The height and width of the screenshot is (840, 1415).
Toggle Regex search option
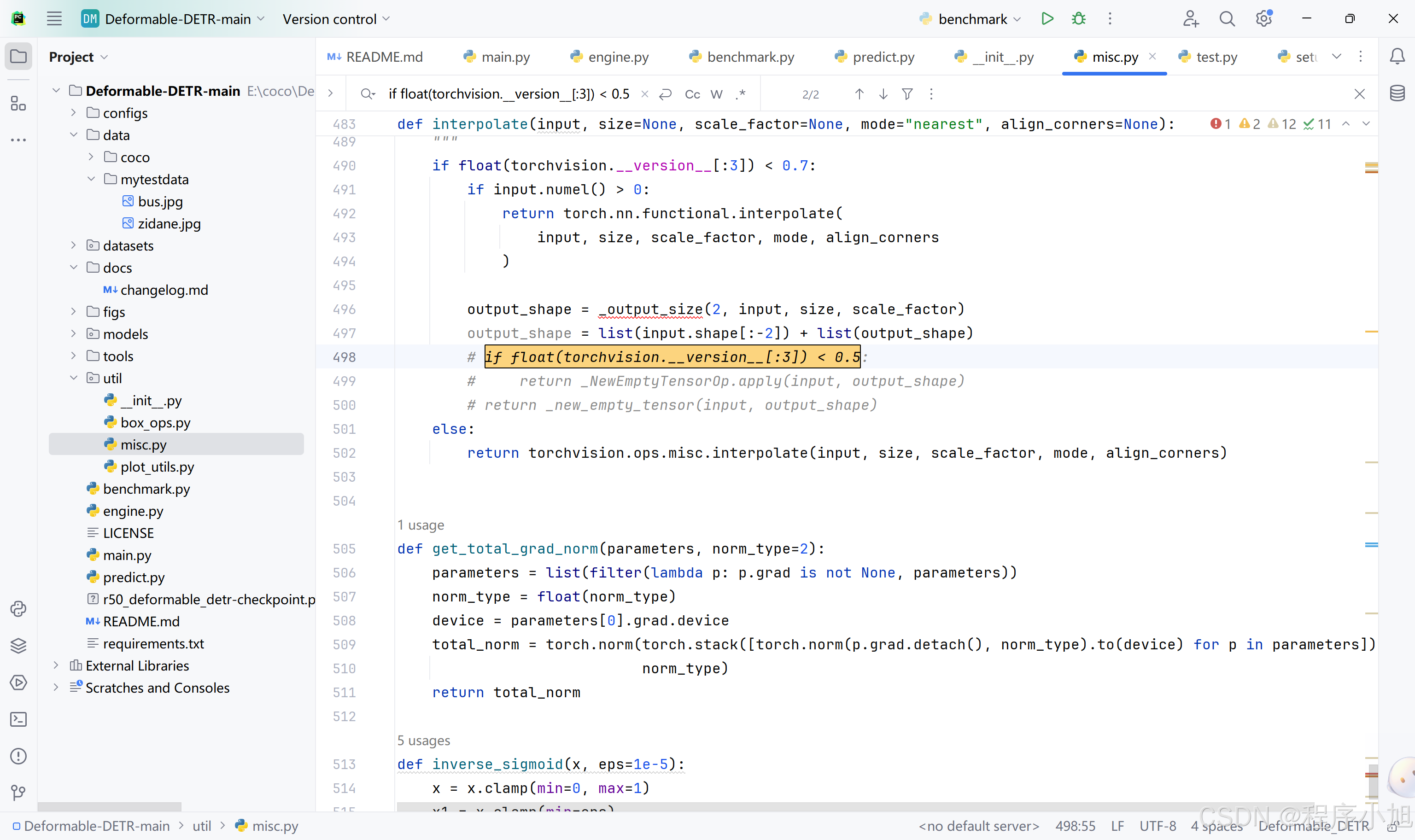click(740, 94)
